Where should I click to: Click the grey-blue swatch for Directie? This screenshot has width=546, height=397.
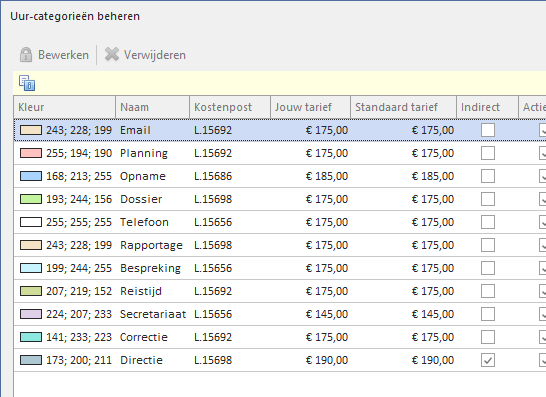pos(31,360)
